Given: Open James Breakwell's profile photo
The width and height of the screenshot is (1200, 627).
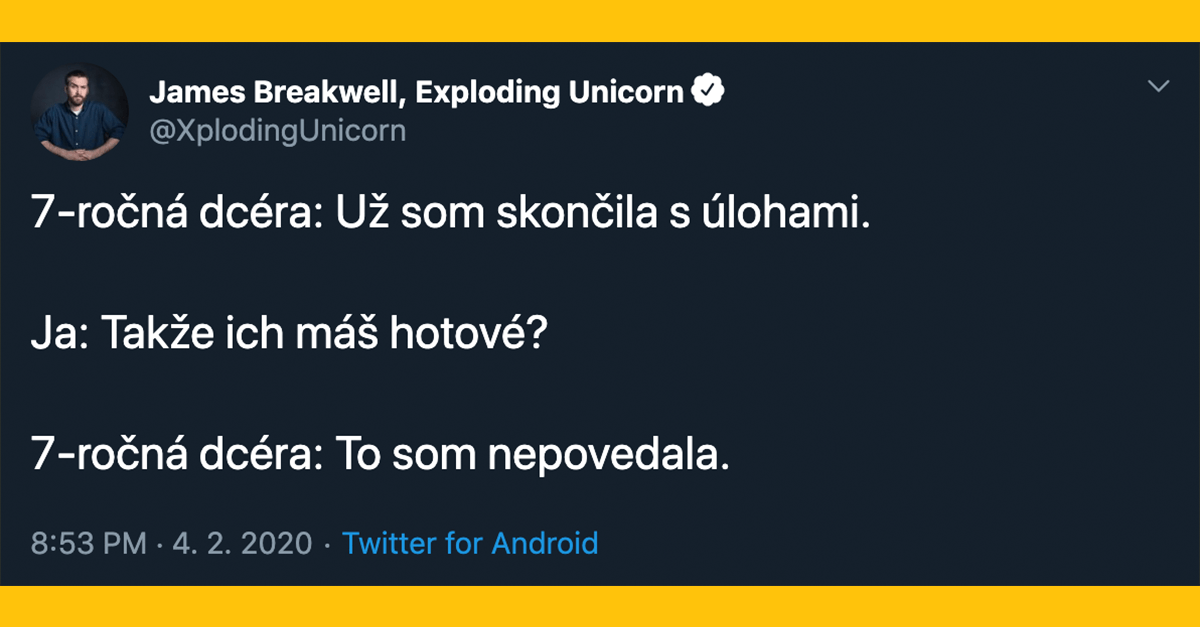Looking at the screenshot, I should pyautogui.click(x=79, y=110).
